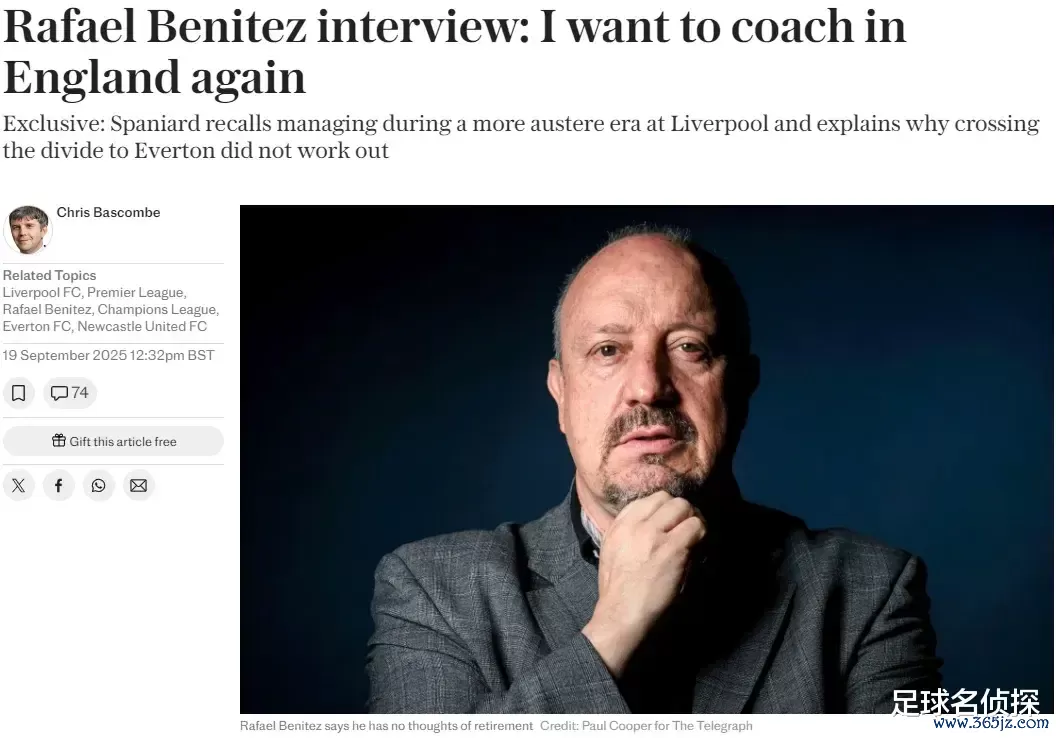
Task: Click the 74 comments count
Action: [x=80, y=393]
